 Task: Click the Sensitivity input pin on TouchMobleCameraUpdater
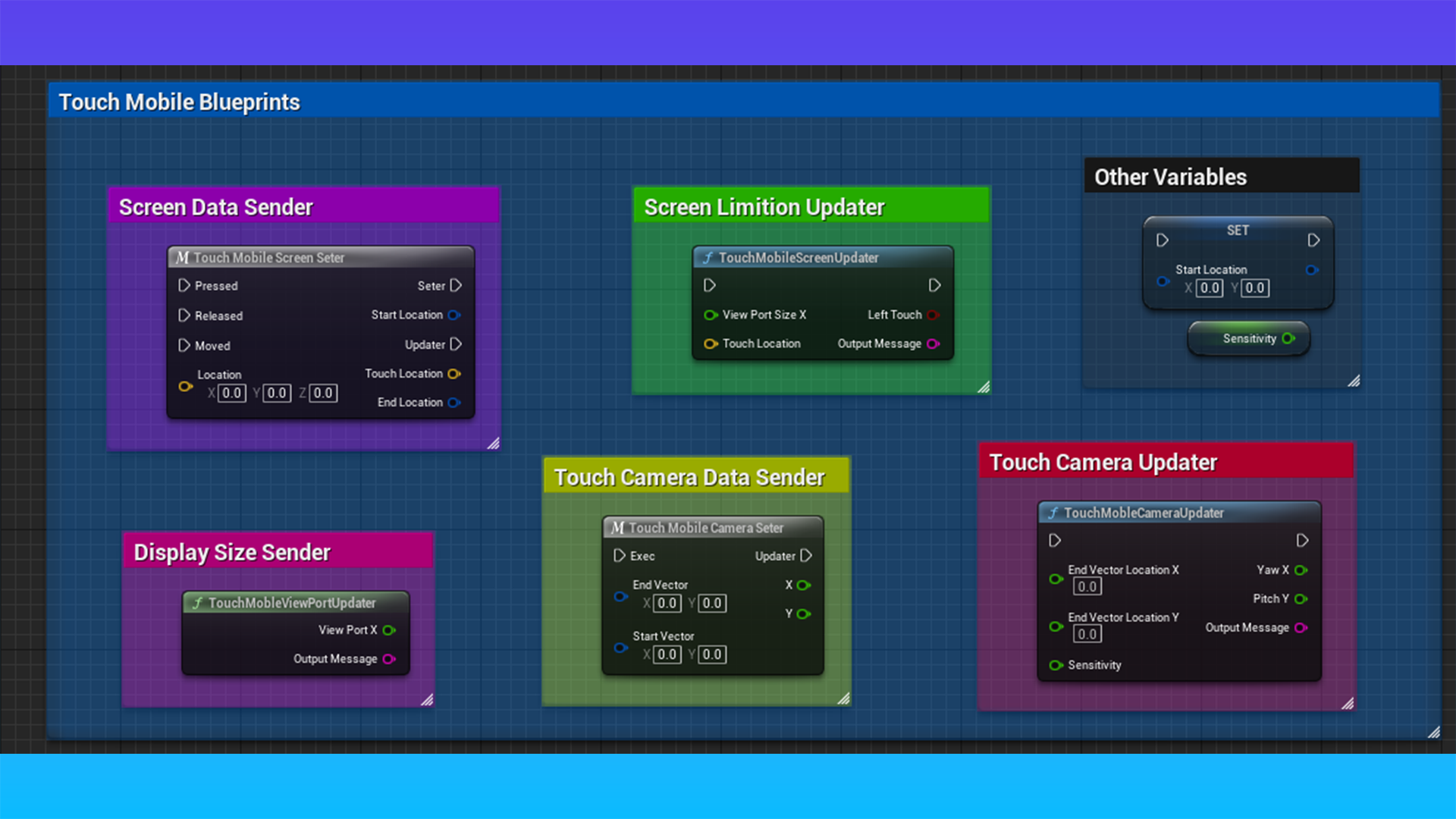tap(1056, 665)
